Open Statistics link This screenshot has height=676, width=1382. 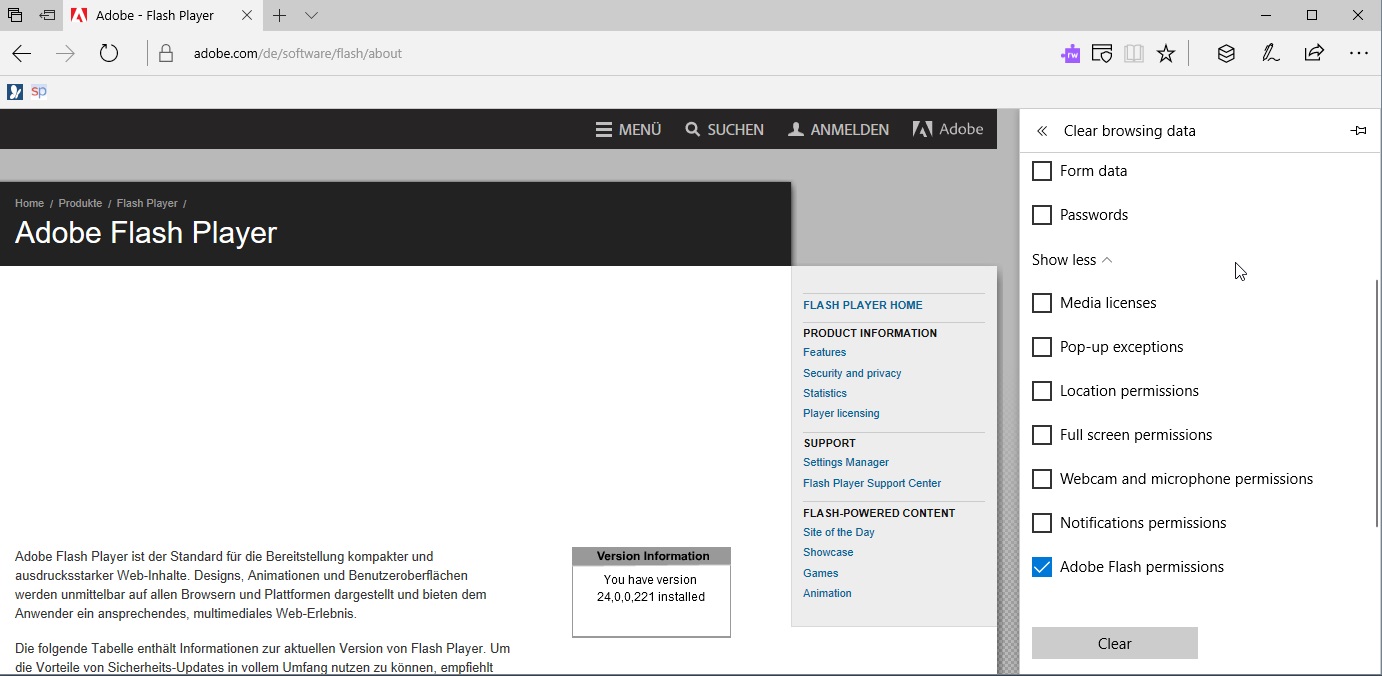[825, 393]
